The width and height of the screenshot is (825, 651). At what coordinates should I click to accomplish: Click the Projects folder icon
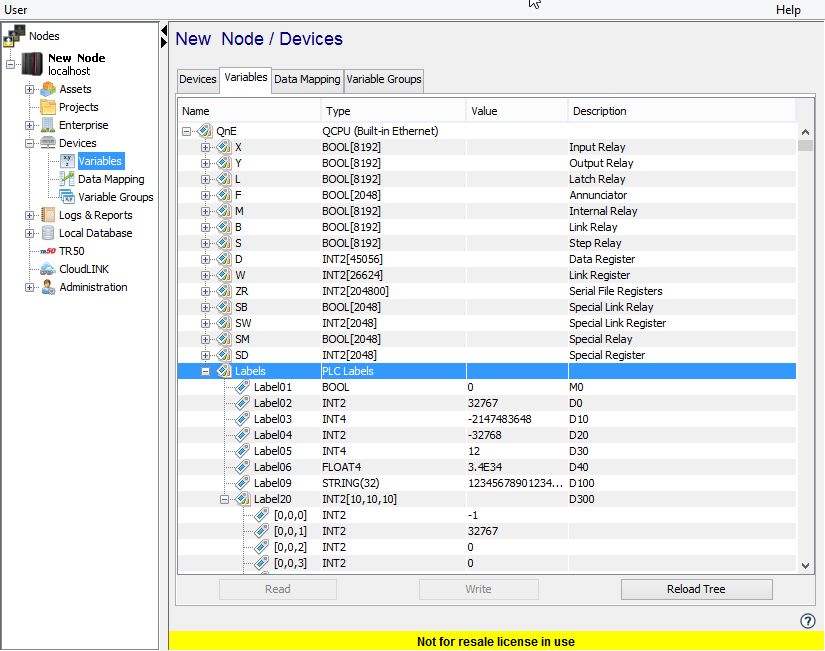click(48, 107)
